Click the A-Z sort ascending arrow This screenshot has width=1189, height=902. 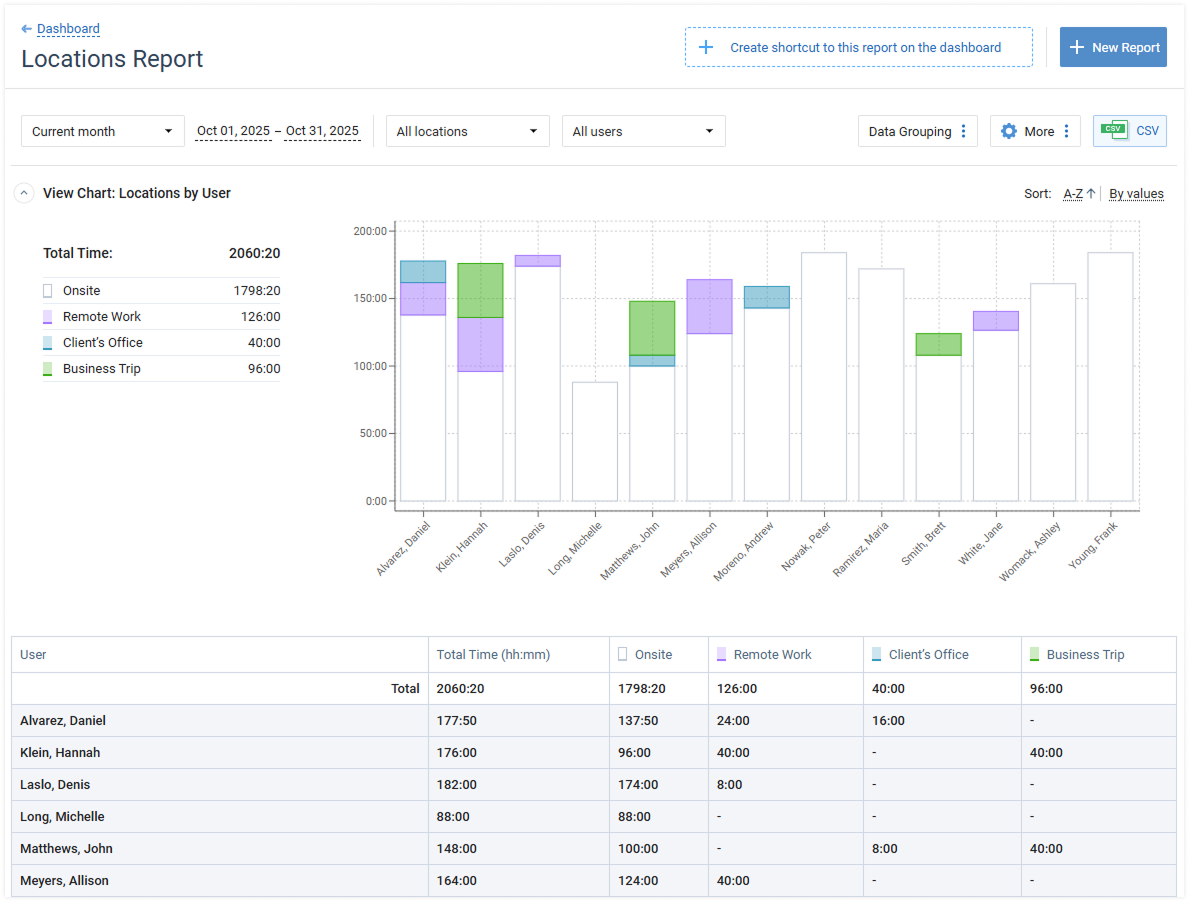pos(1091,193)
